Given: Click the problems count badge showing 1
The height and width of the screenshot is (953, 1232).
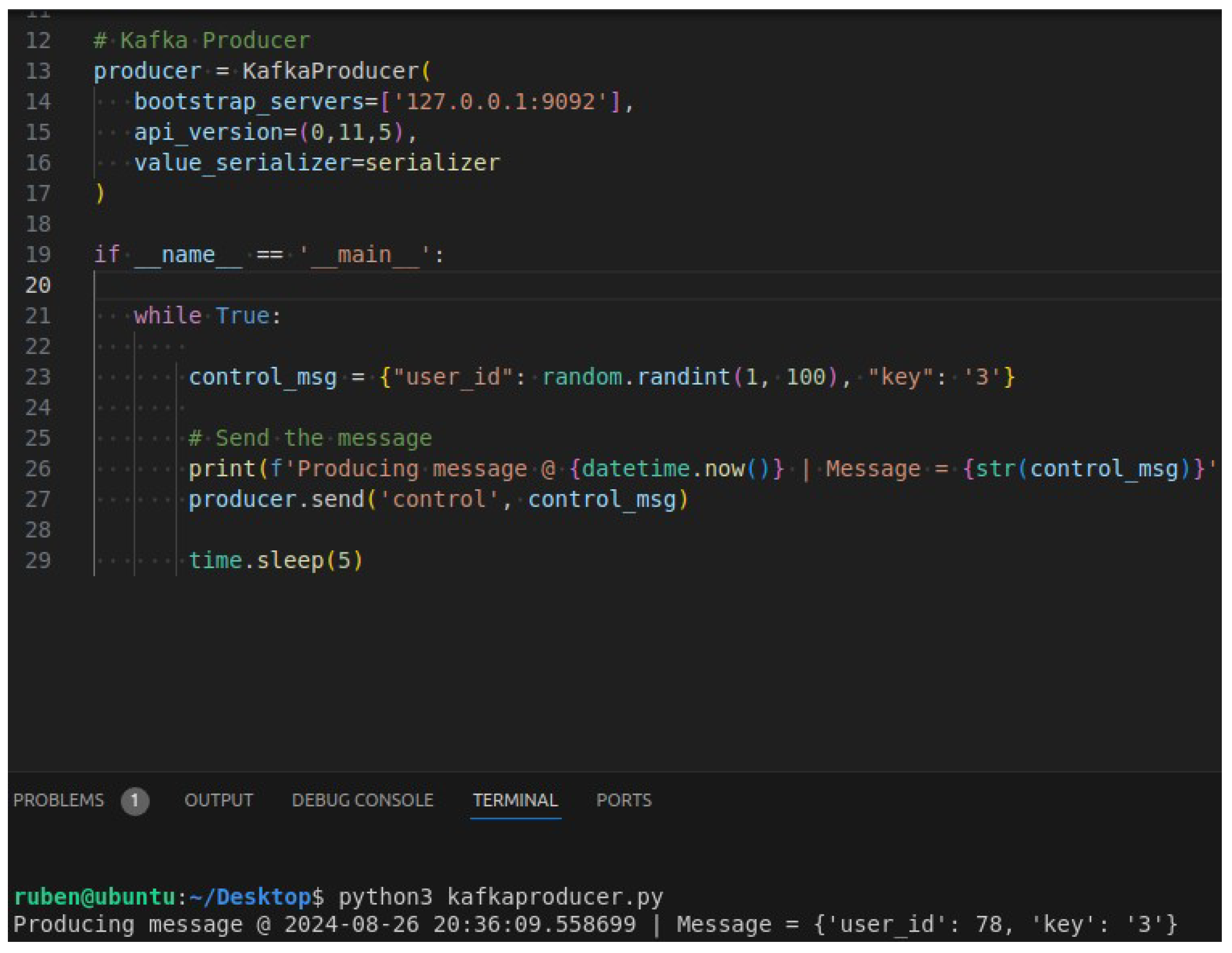Looking at the screenshot, I should pos(134,800).
